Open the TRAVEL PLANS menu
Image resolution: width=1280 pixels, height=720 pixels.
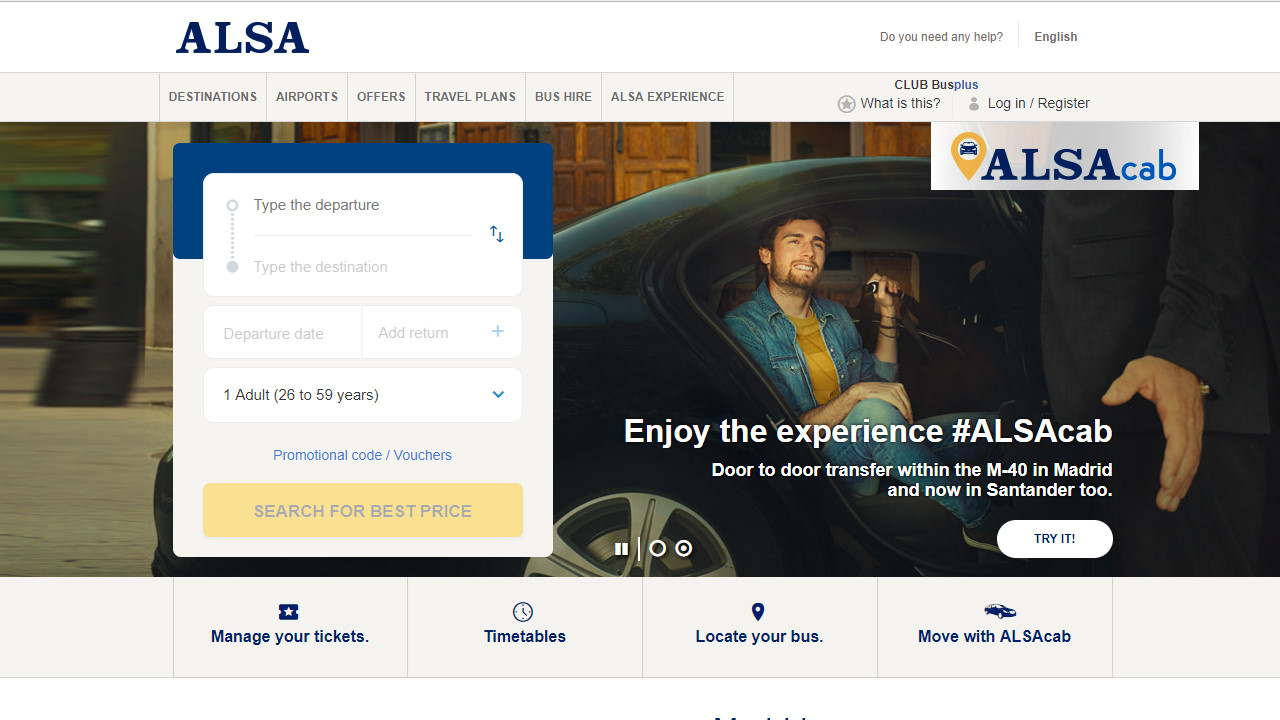click(470, 97)
